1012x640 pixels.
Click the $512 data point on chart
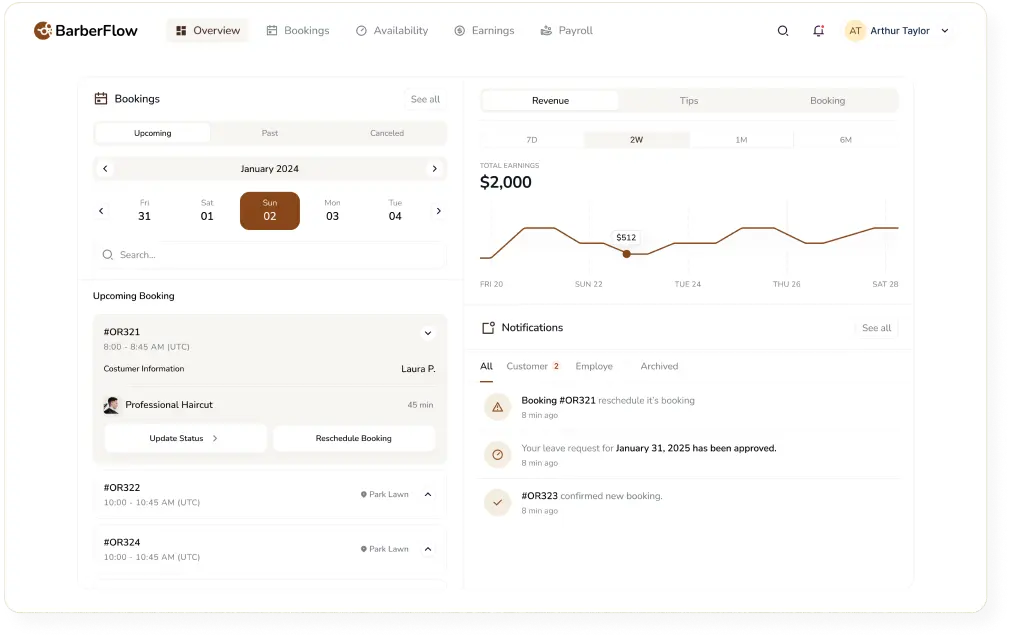(x=626, y=254)
